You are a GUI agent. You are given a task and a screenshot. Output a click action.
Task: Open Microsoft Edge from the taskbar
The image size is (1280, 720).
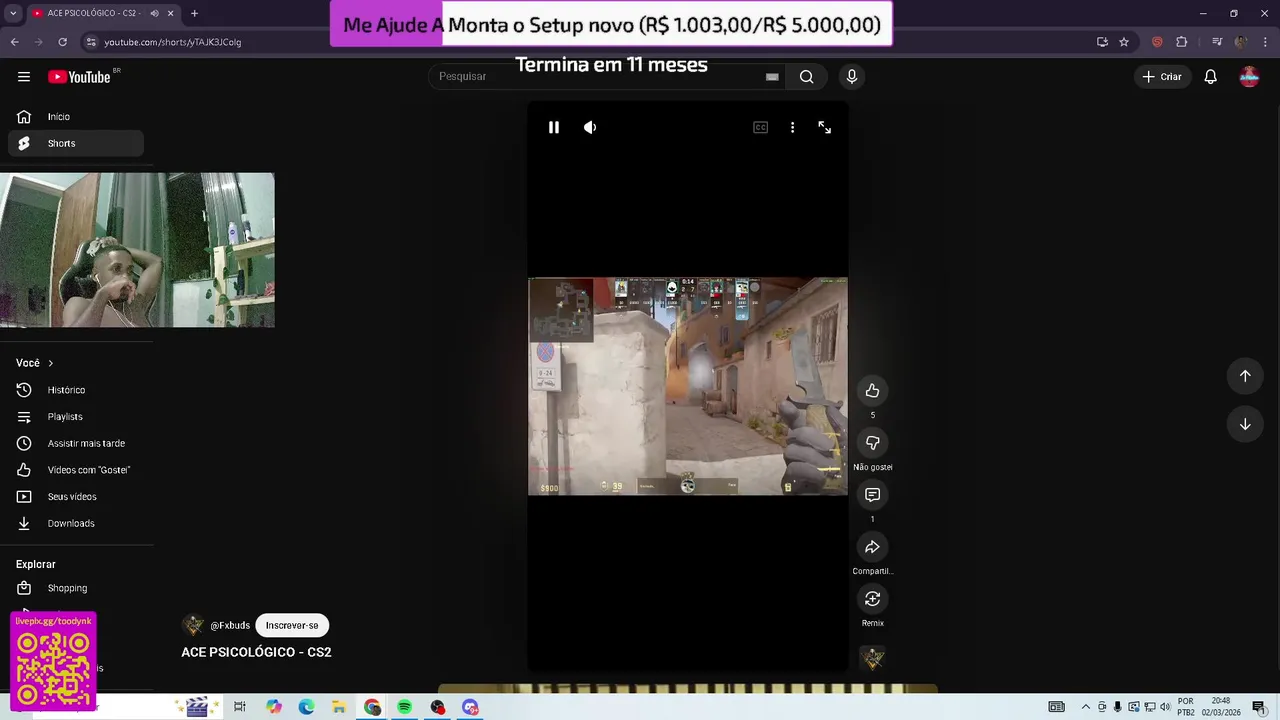tap(306, 707)
